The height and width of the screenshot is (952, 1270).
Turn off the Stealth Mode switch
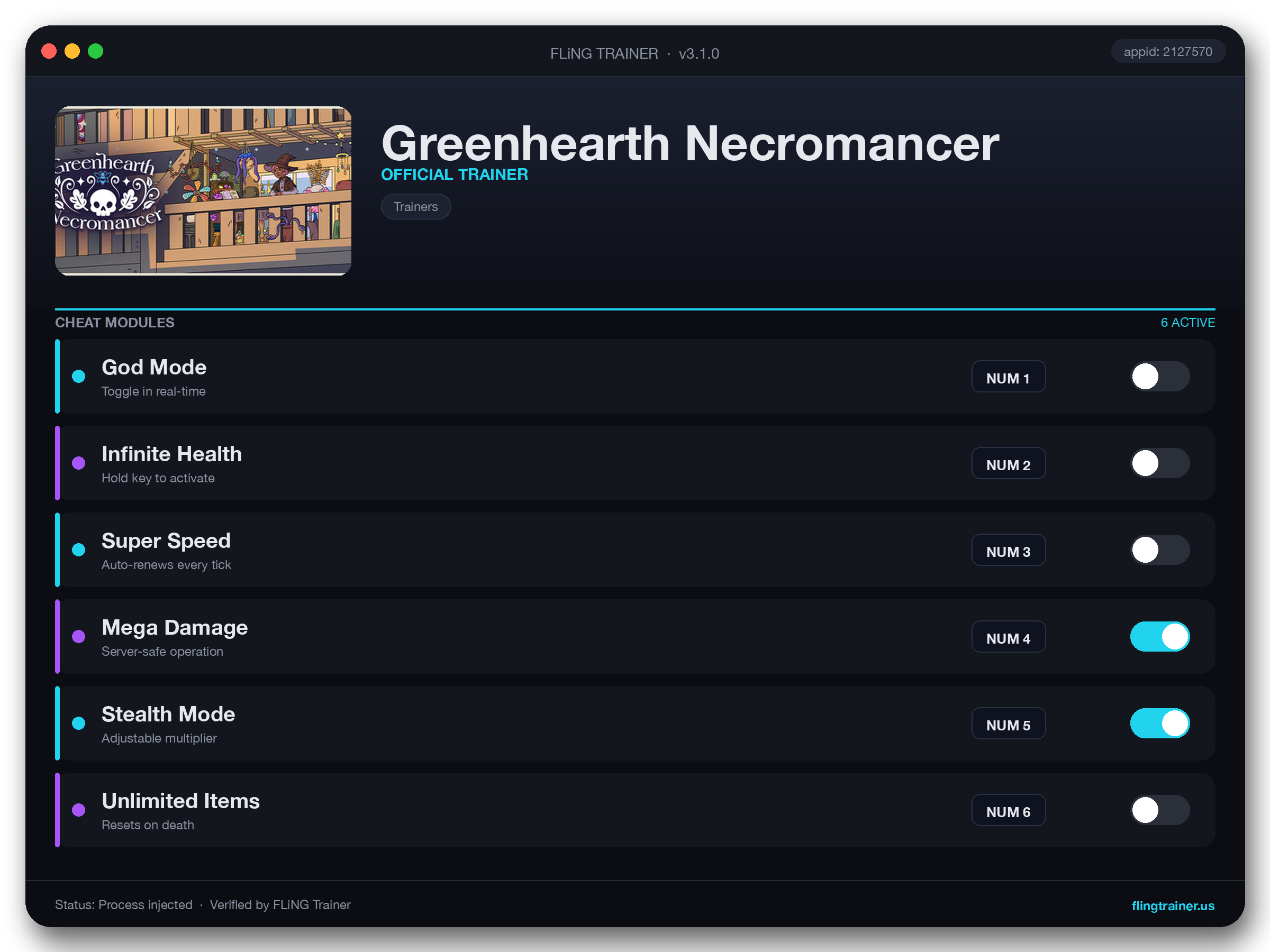(1160, 723)
